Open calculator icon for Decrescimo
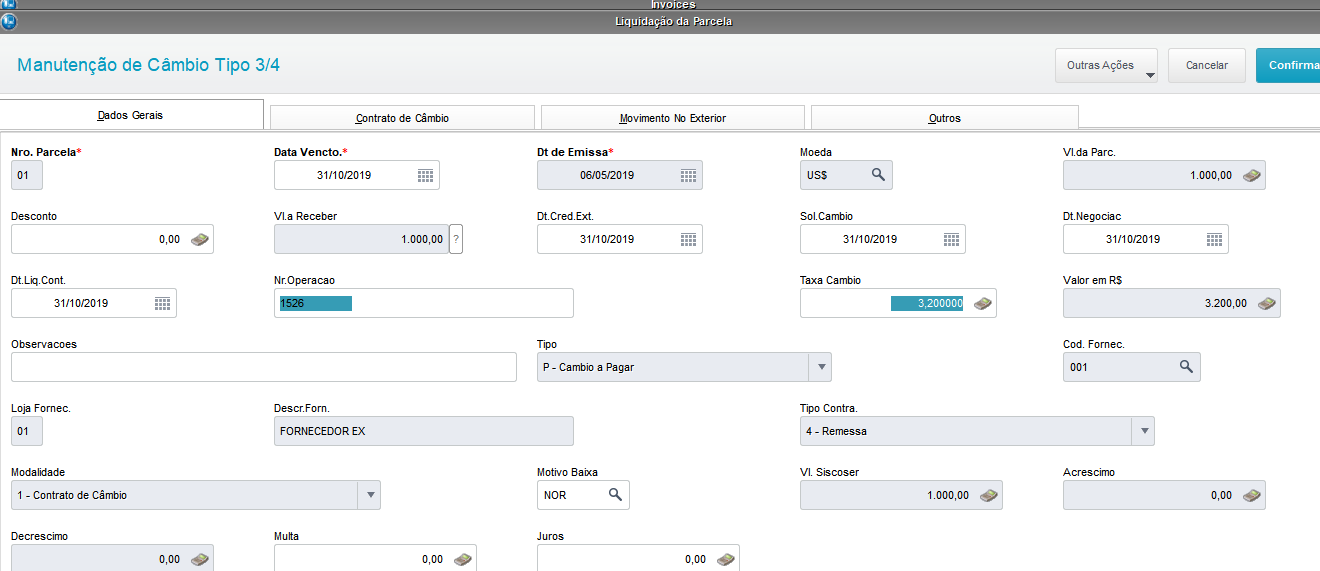 (200, 559)
